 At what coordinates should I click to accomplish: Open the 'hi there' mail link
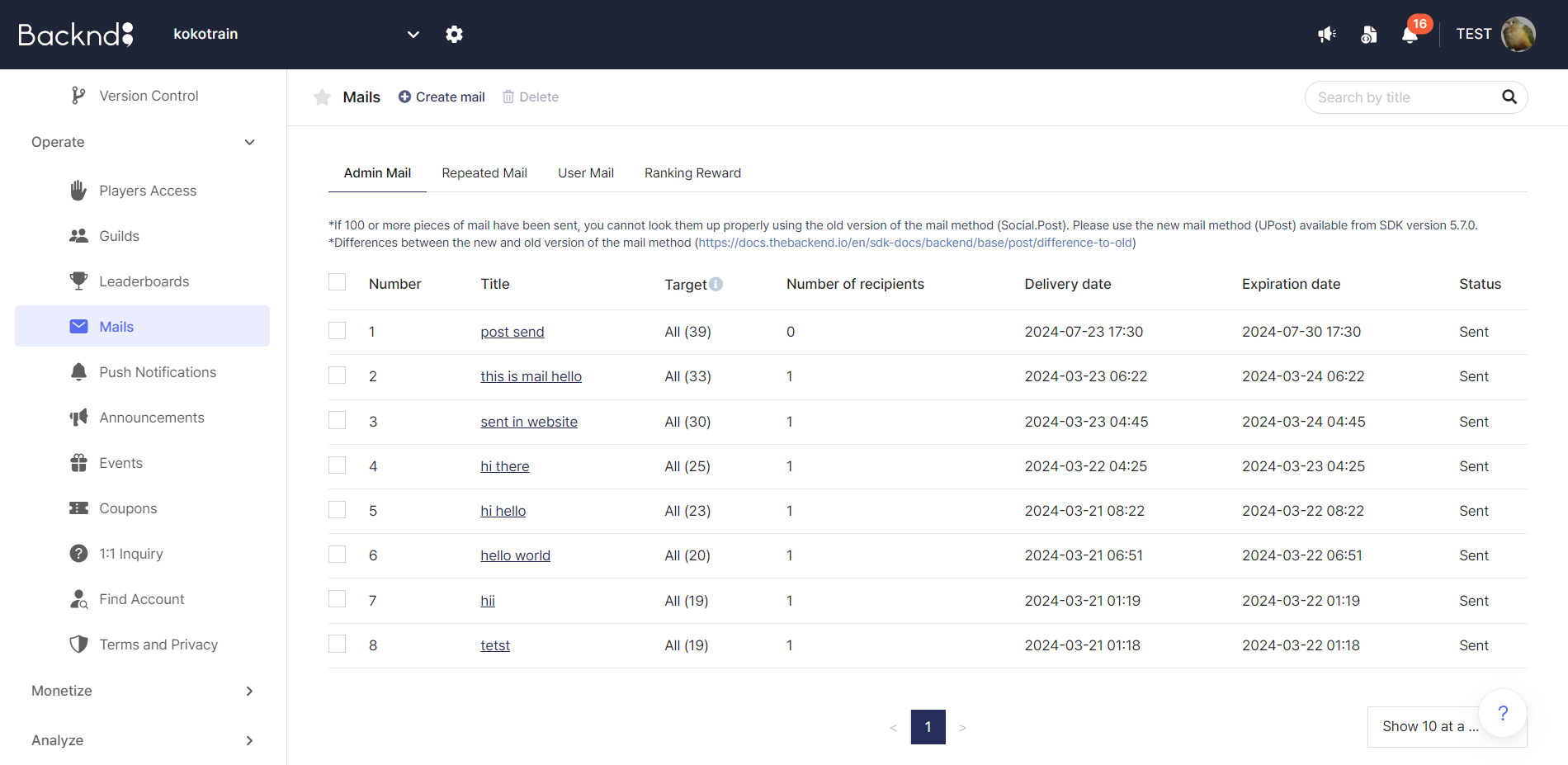[x=505, y=466]
